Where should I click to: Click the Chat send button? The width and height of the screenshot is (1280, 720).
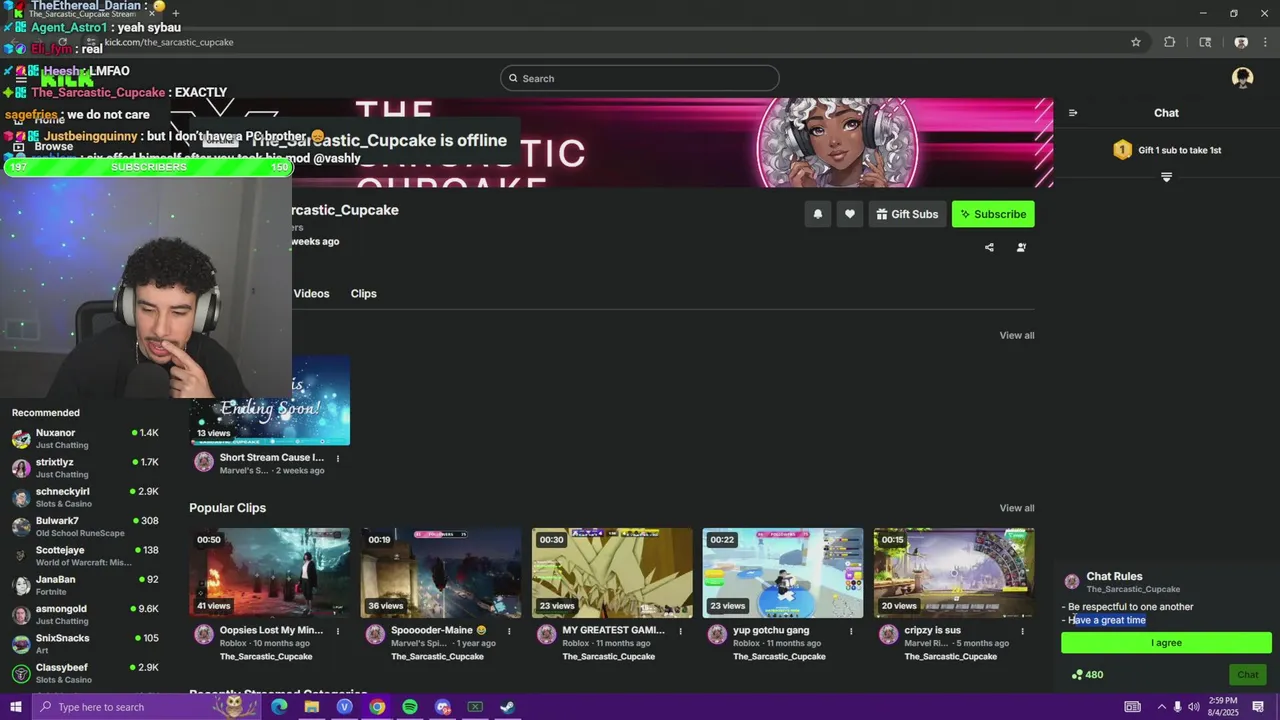coord(1247,675)
